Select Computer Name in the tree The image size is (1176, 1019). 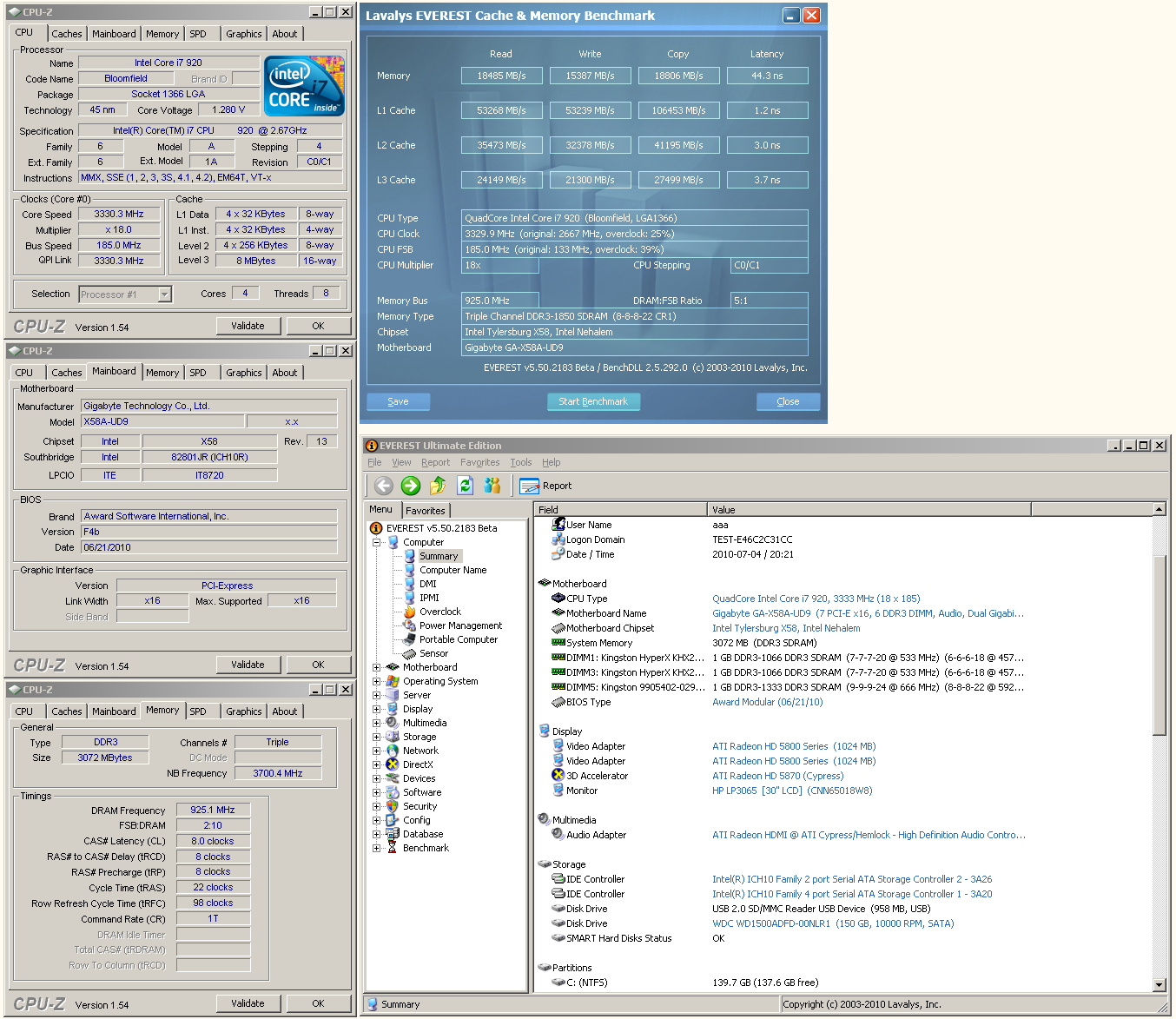tap(453, 570)
